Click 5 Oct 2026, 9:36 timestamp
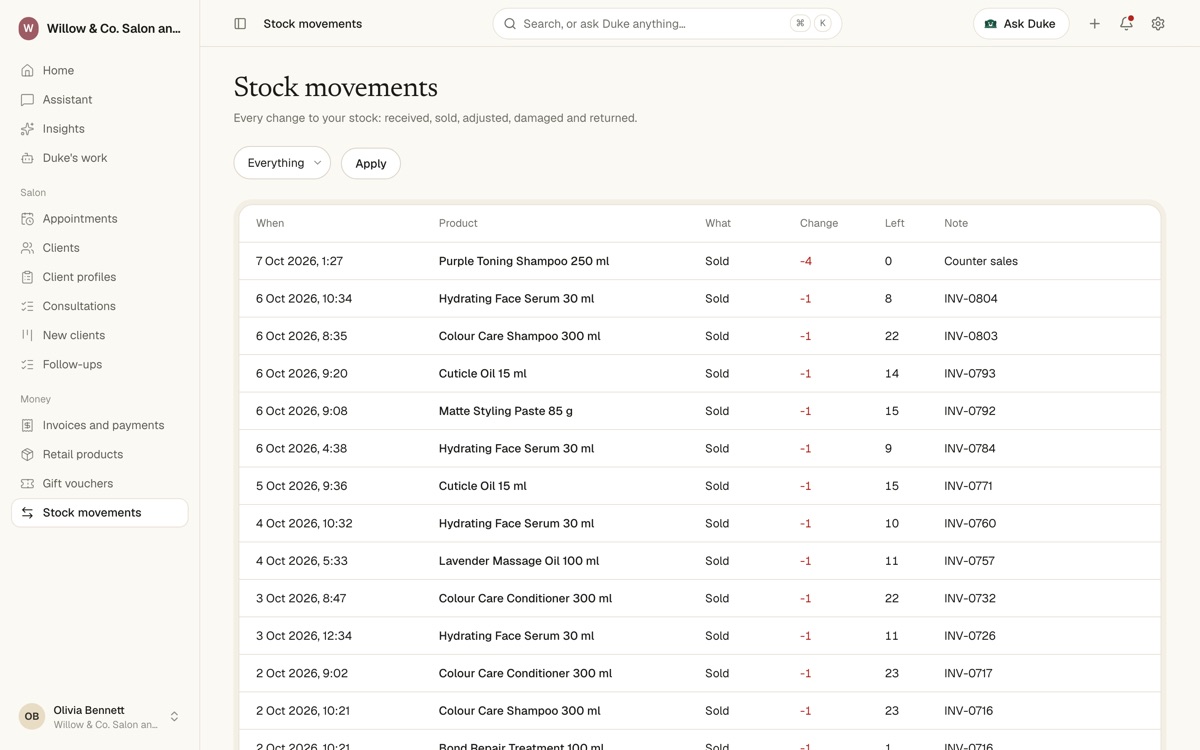This screenshot has width=1200, height=750. [302, 486]
